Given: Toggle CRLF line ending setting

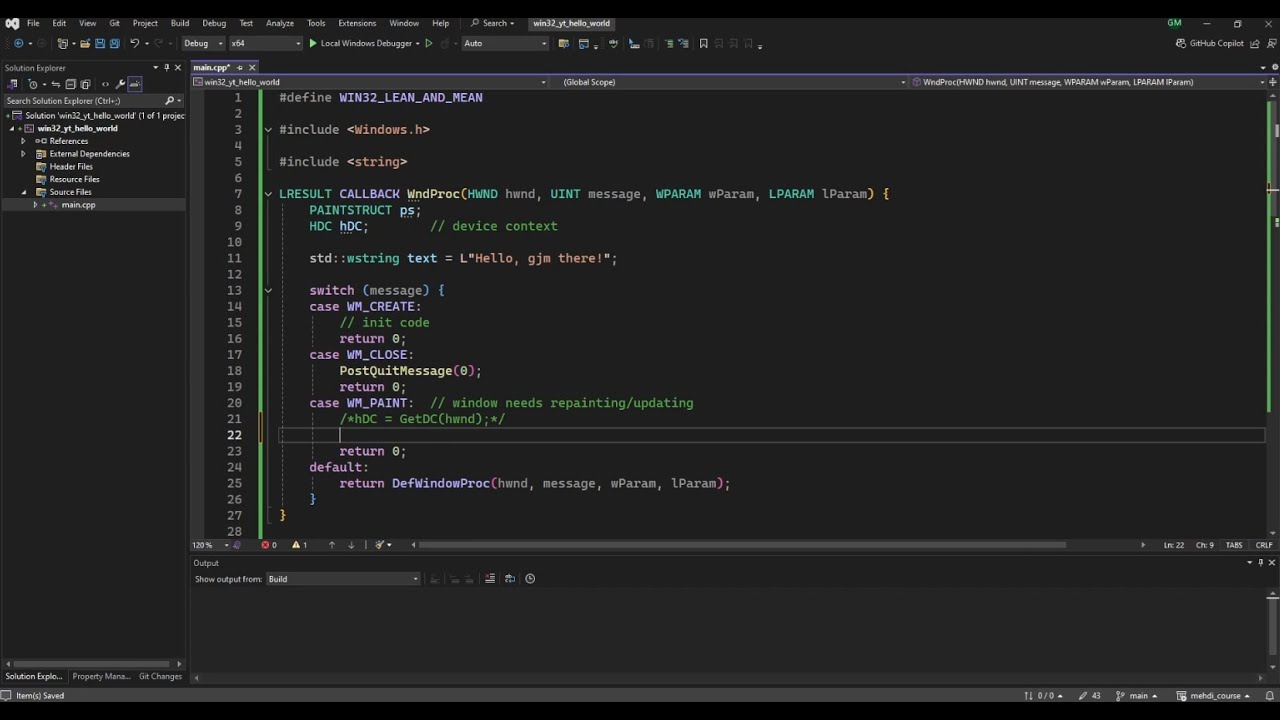Looking at the screenshot, I should (1264, 545).
